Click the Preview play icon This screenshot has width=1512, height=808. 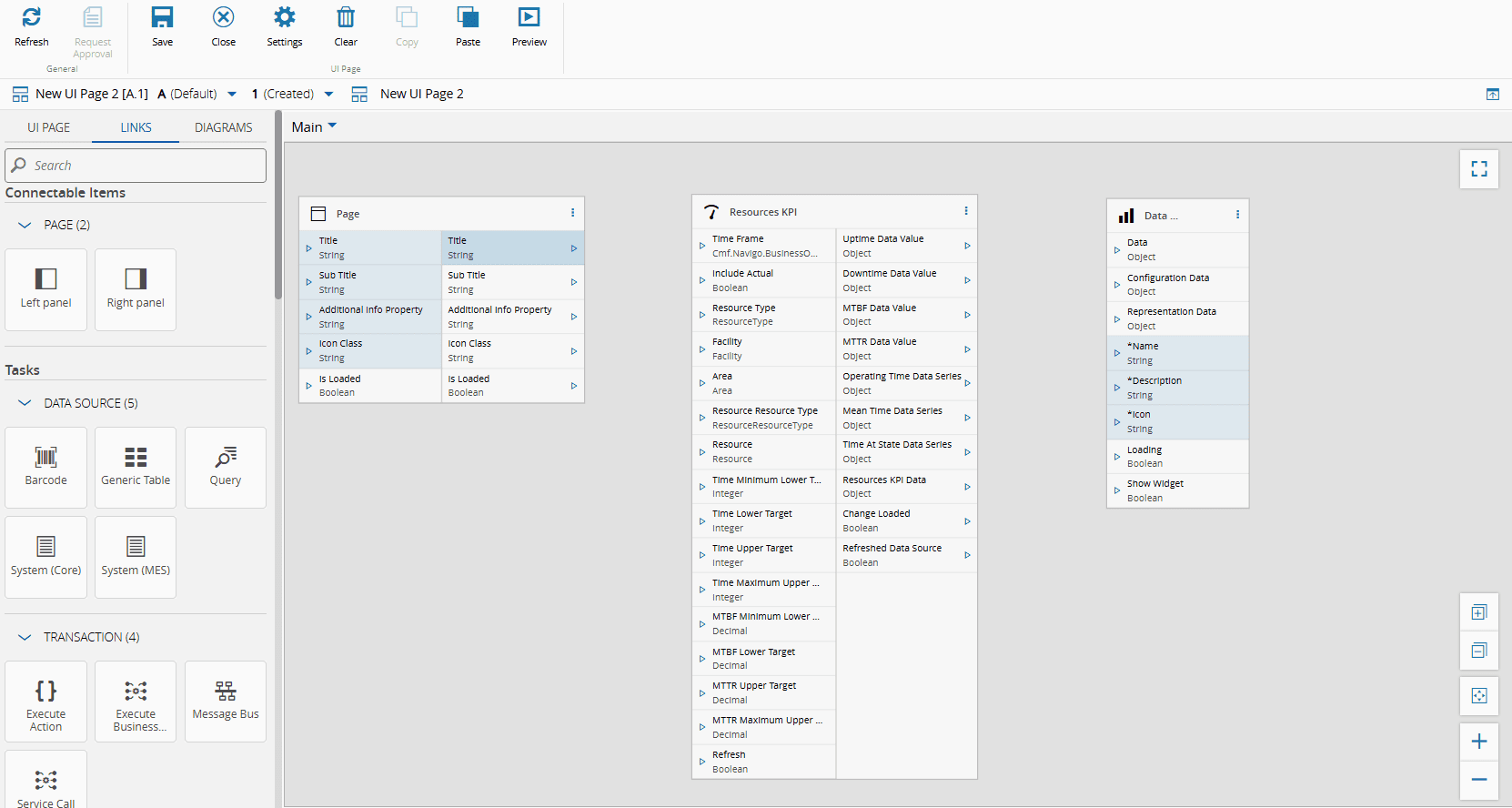[529, 26]
